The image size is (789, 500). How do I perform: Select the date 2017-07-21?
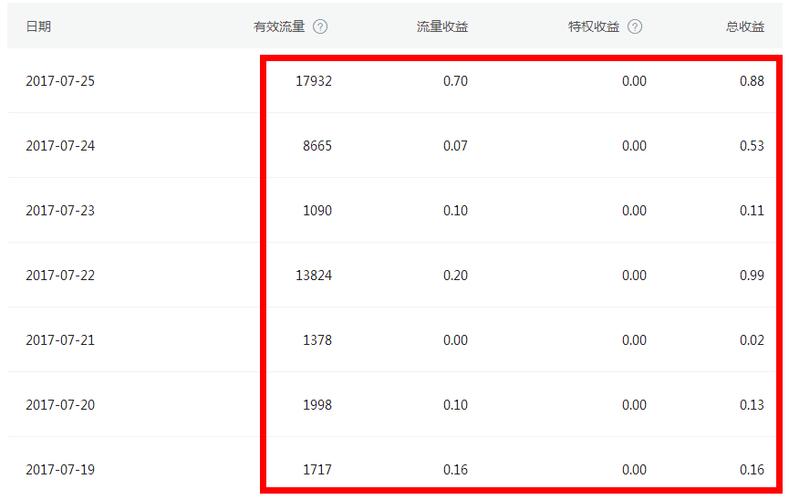[x=60, y=340]
